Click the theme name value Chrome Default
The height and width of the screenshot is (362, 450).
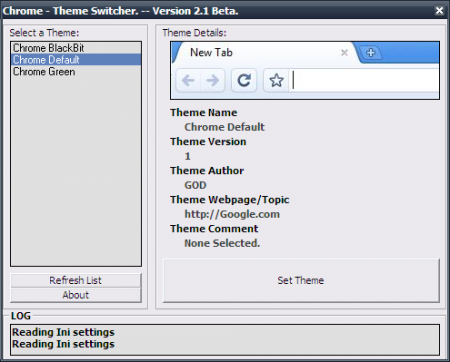coord(224,127)
